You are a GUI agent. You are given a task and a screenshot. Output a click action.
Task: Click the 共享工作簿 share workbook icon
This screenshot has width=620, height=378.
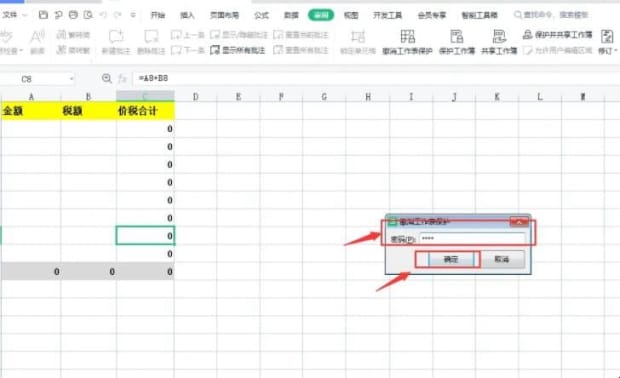click(499, 37)
